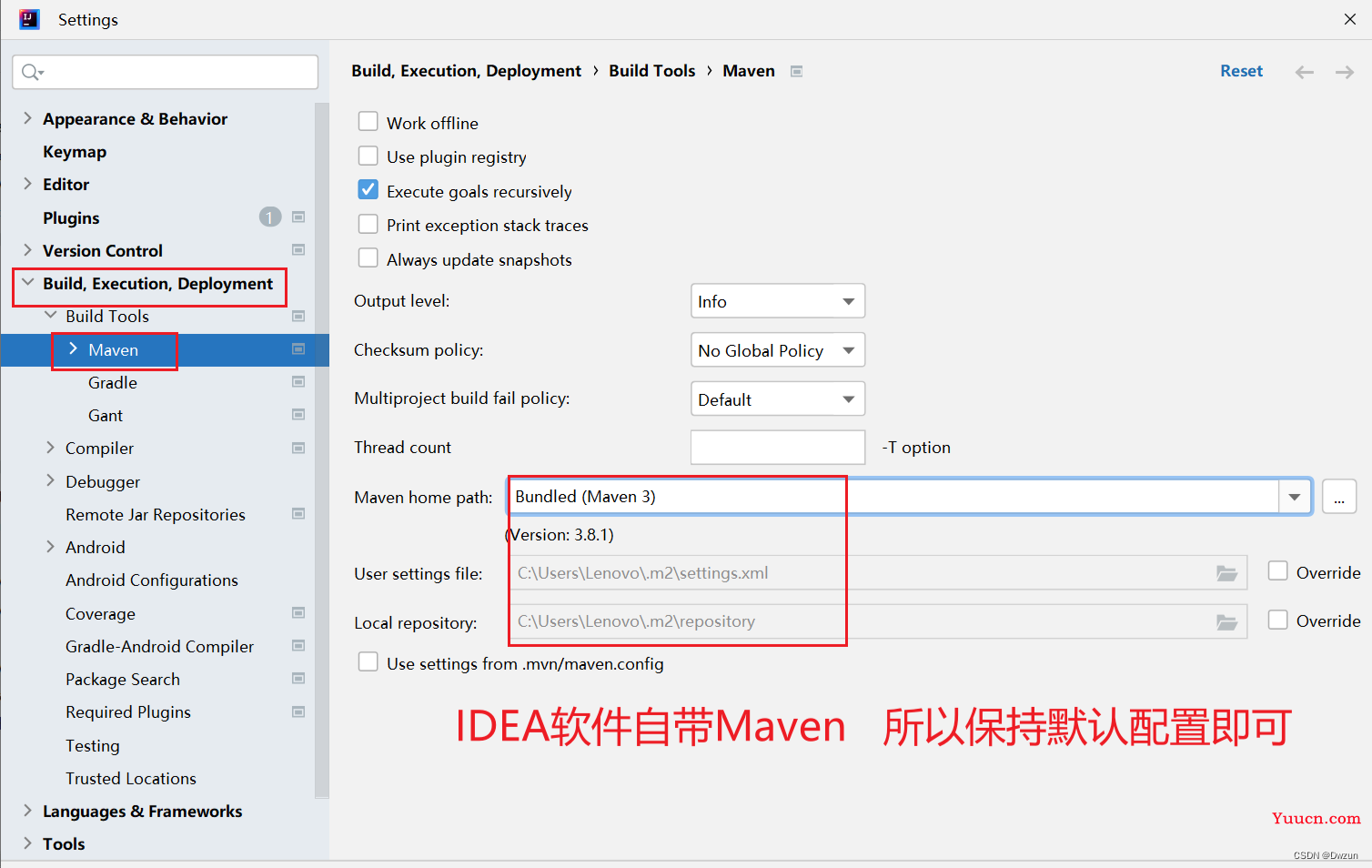Uncheck Execute goals recursively
This screenshot has width=1372, height=868.
coord(368,190)
